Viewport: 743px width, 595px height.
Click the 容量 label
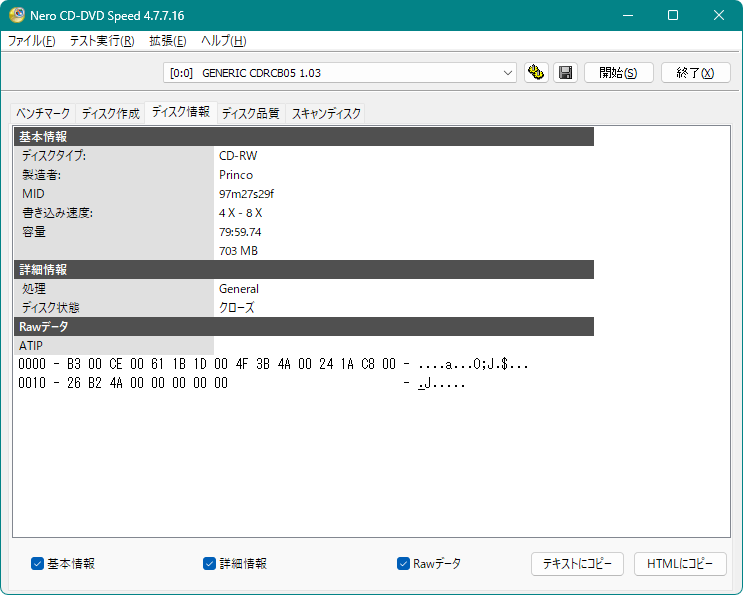point(34,232)
